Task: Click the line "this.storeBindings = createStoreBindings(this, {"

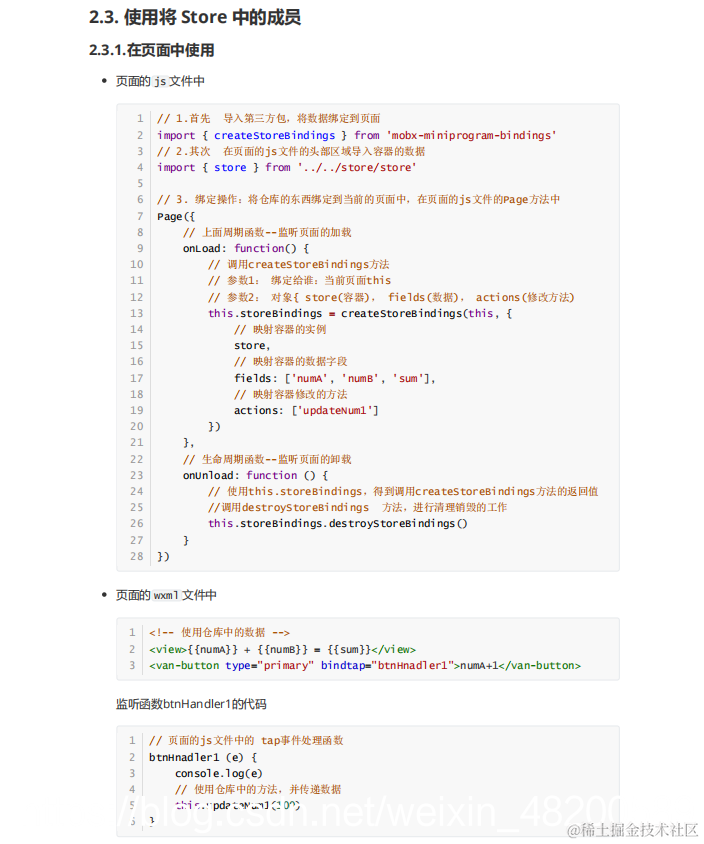Action: 360,313
